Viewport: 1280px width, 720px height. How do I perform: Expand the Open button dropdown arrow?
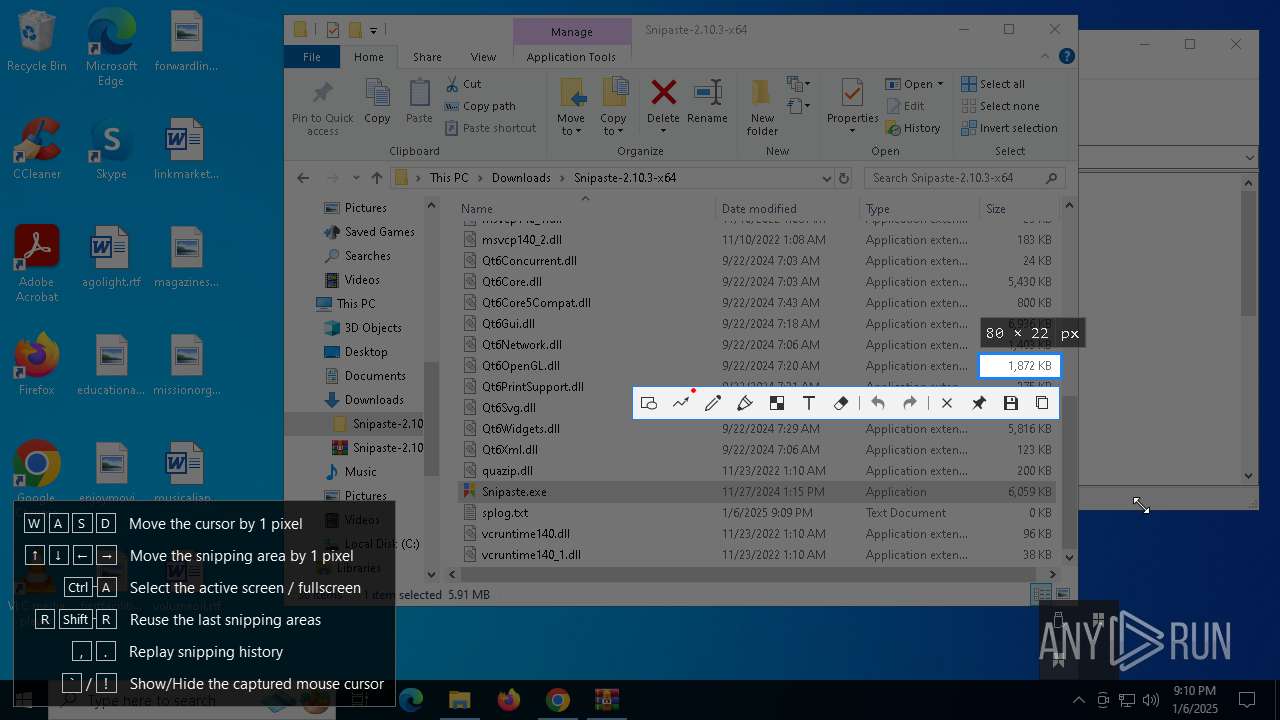pyautogui.click(x=940, y=84)
